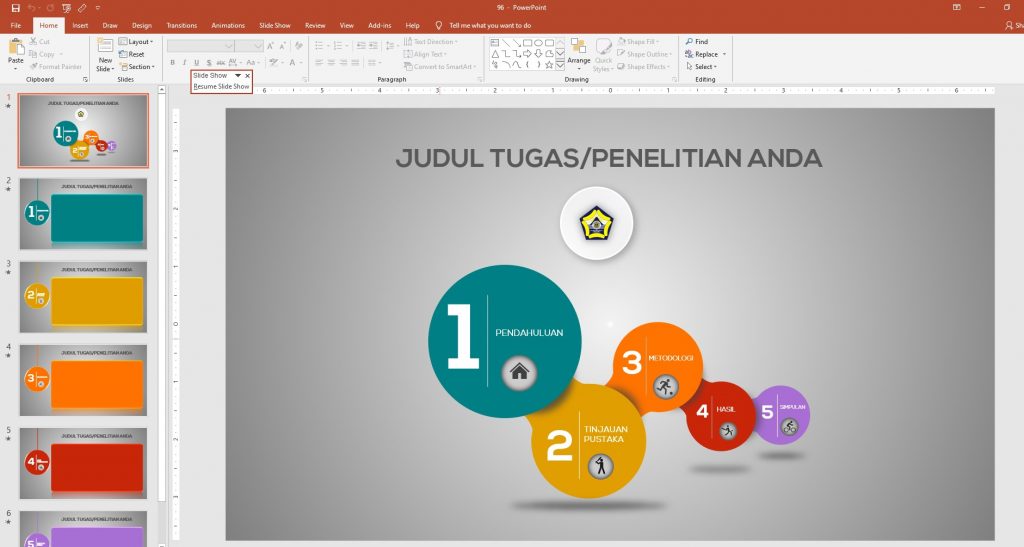Switch to the Insert tab
This screenshot has height=547, width=1024.
(x=80, y=25)
